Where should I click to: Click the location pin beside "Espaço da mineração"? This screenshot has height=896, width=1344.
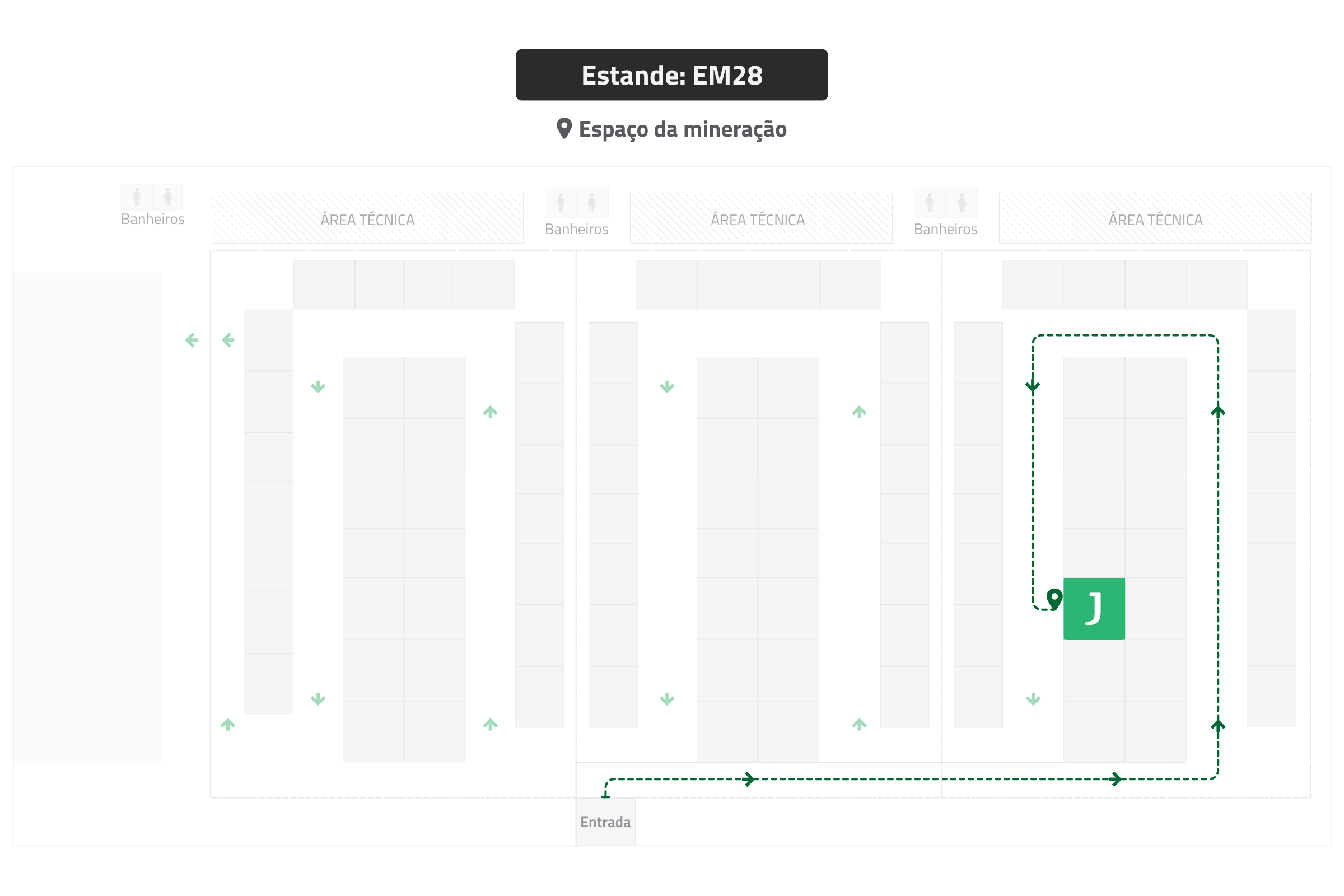coord(564,128)
